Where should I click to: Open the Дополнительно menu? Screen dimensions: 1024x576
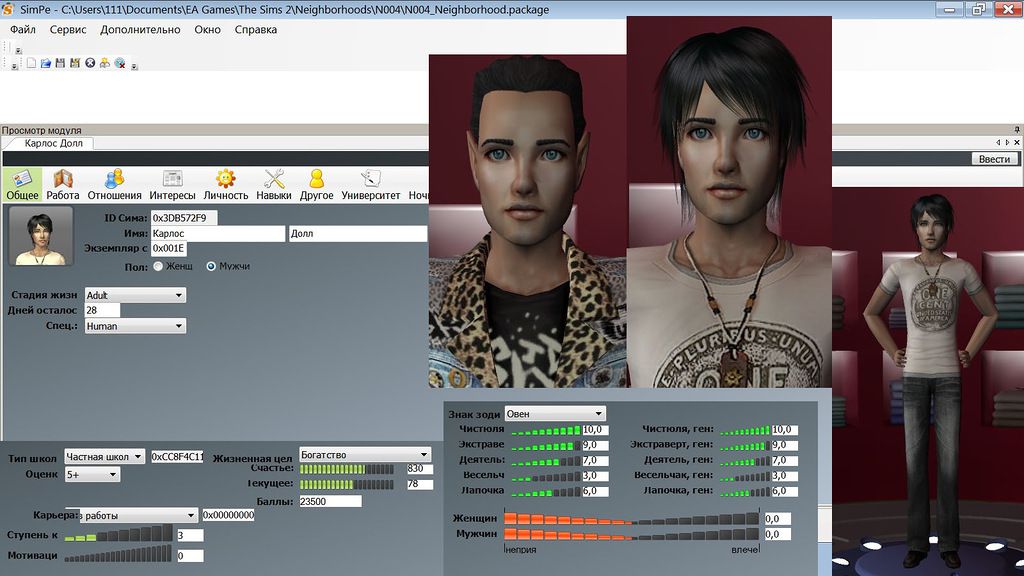tap(140, 29)
